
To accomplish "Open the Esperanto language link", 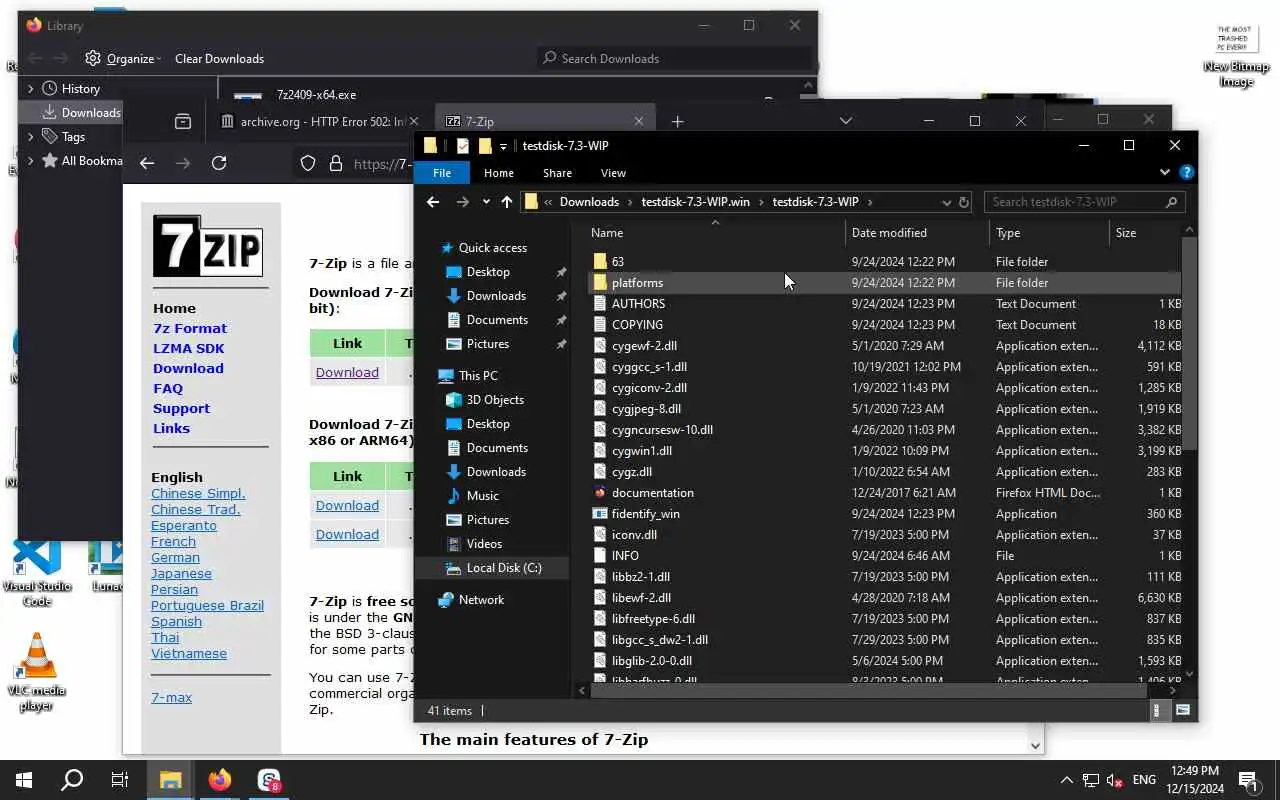I will coord(183,526).
